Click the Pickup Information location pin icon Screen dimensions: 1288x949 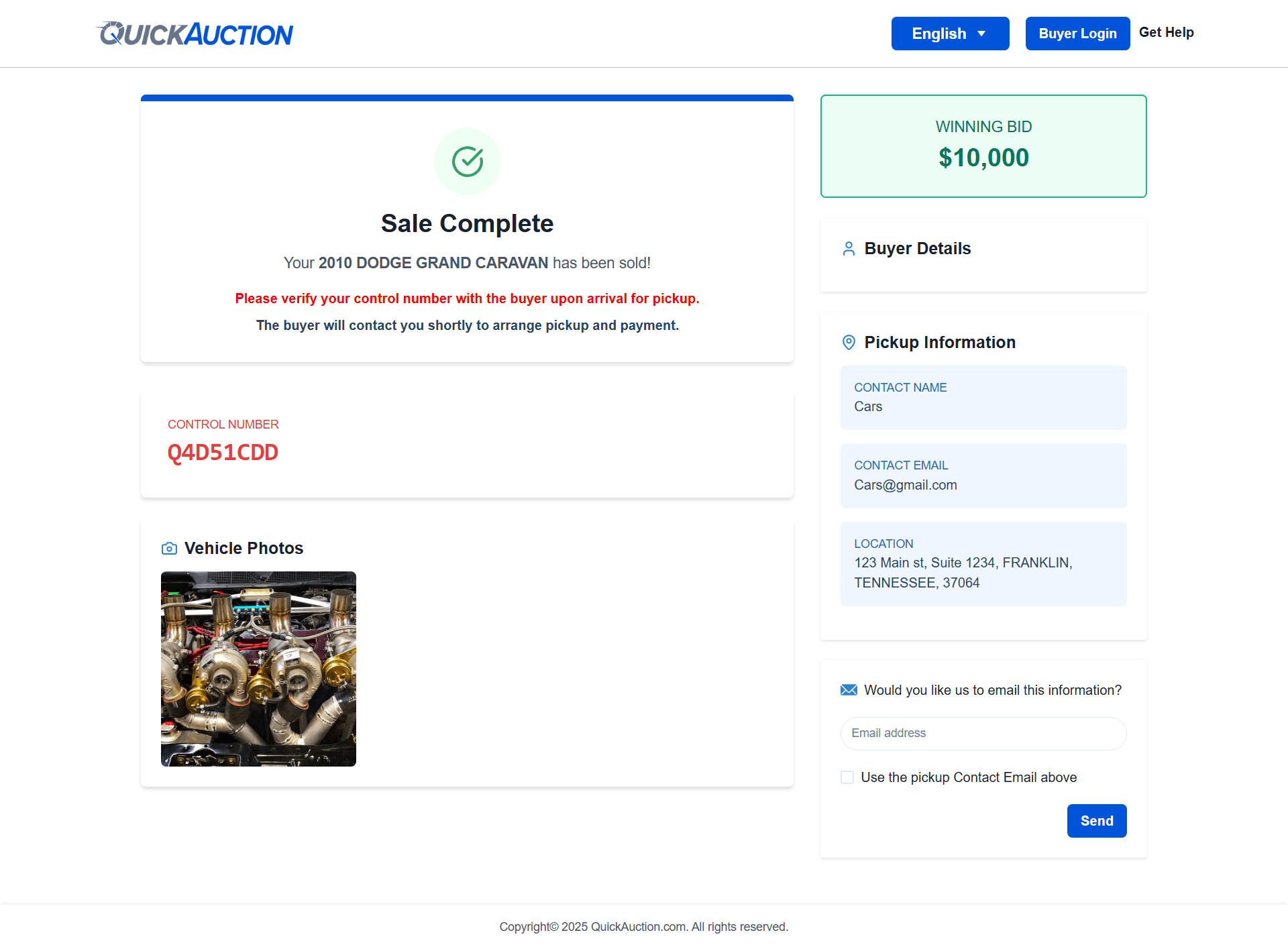coord(848,342)
